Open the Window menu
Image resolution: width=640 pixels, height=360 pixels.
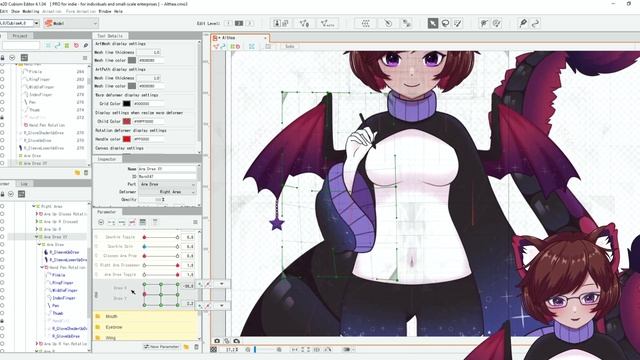click(x=105, y=11)
